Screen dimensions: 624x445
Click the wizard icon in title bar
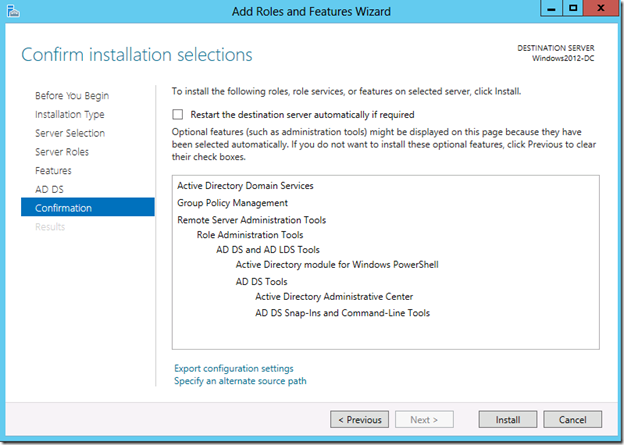coord(13,11)
